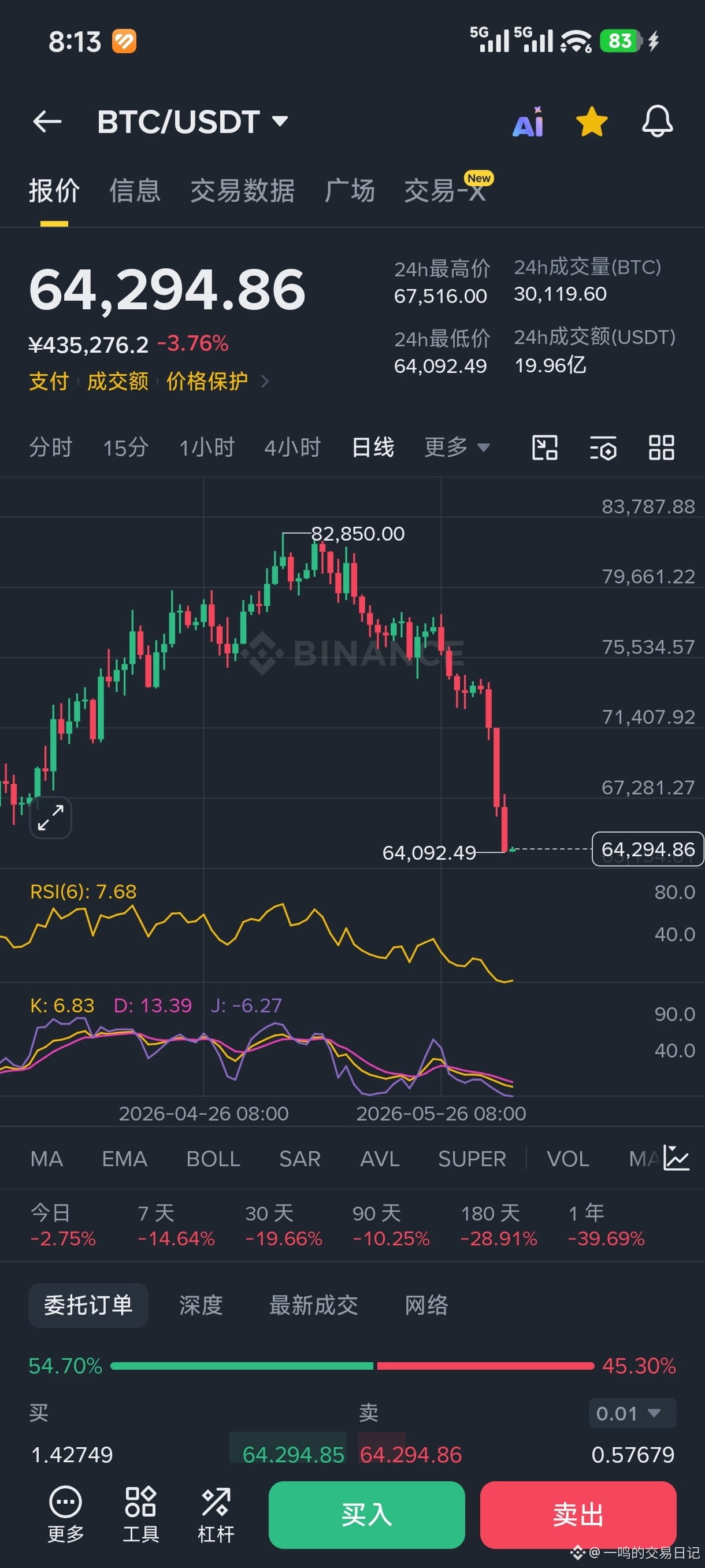Image resolution: width=705 pixels, height=1568 pixels.
Task: Open the chart layout grid icon
Action: click(661, 448)
